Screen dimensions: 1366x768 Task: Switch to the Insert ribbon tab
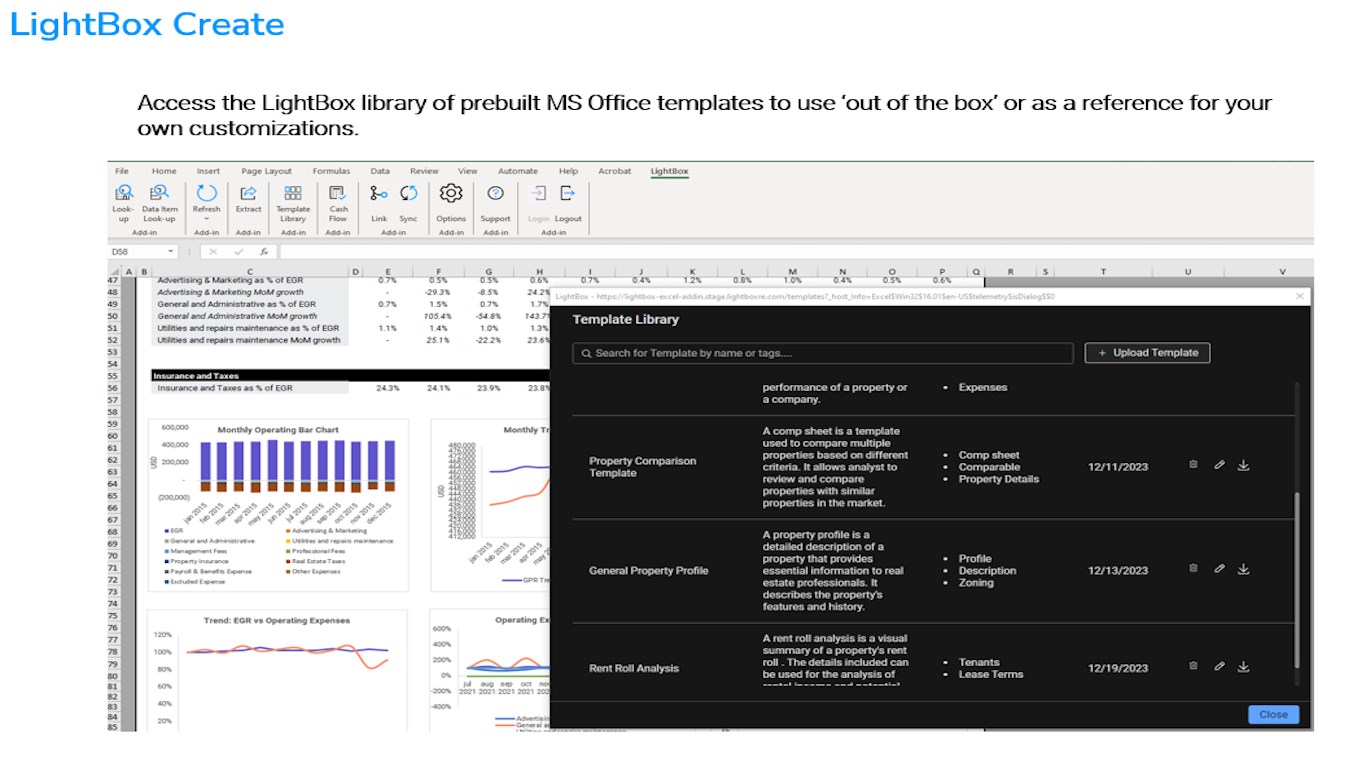coord(208,171)
